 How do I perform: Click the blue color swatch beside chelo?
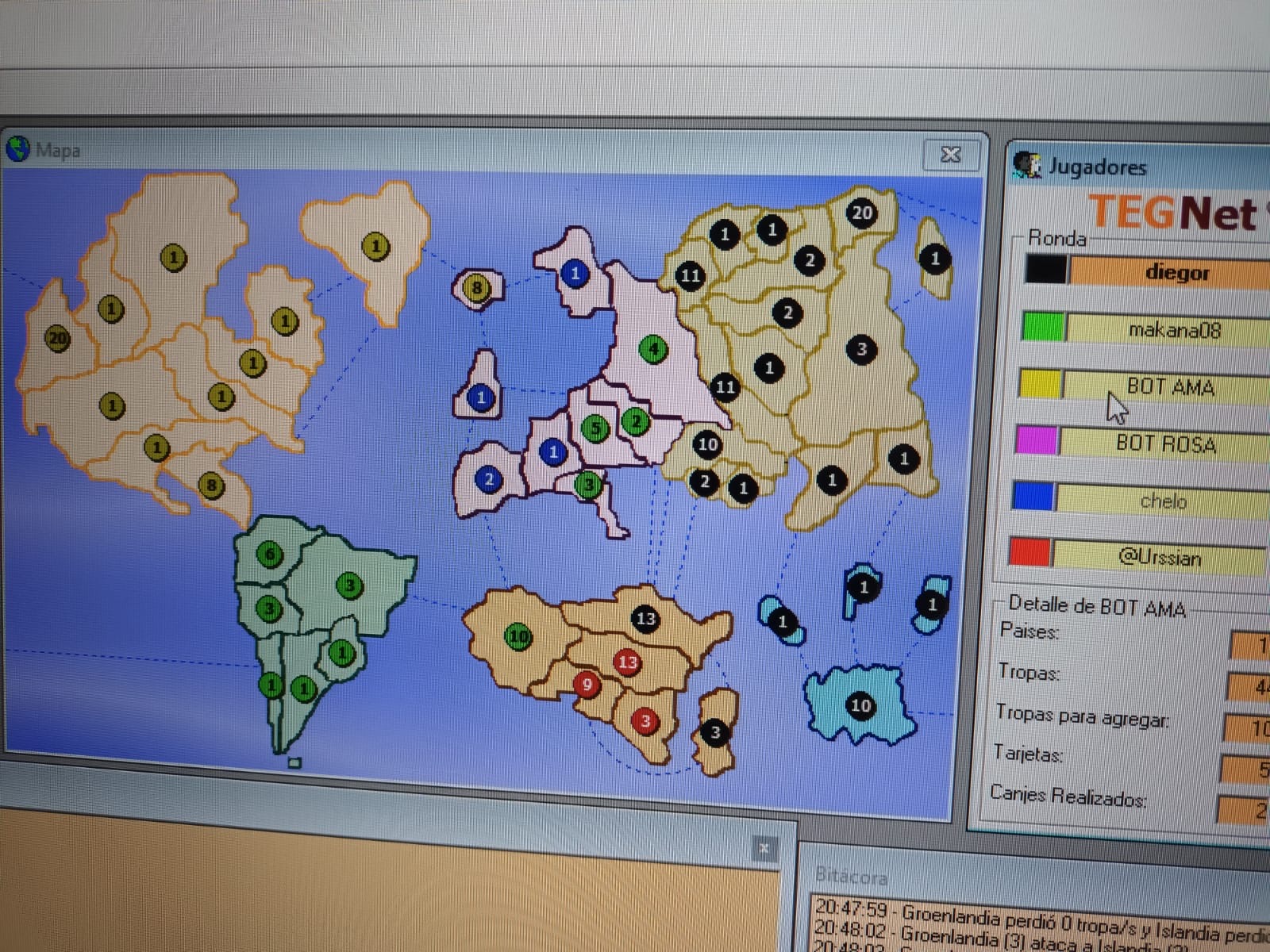tap(1033, 497)
